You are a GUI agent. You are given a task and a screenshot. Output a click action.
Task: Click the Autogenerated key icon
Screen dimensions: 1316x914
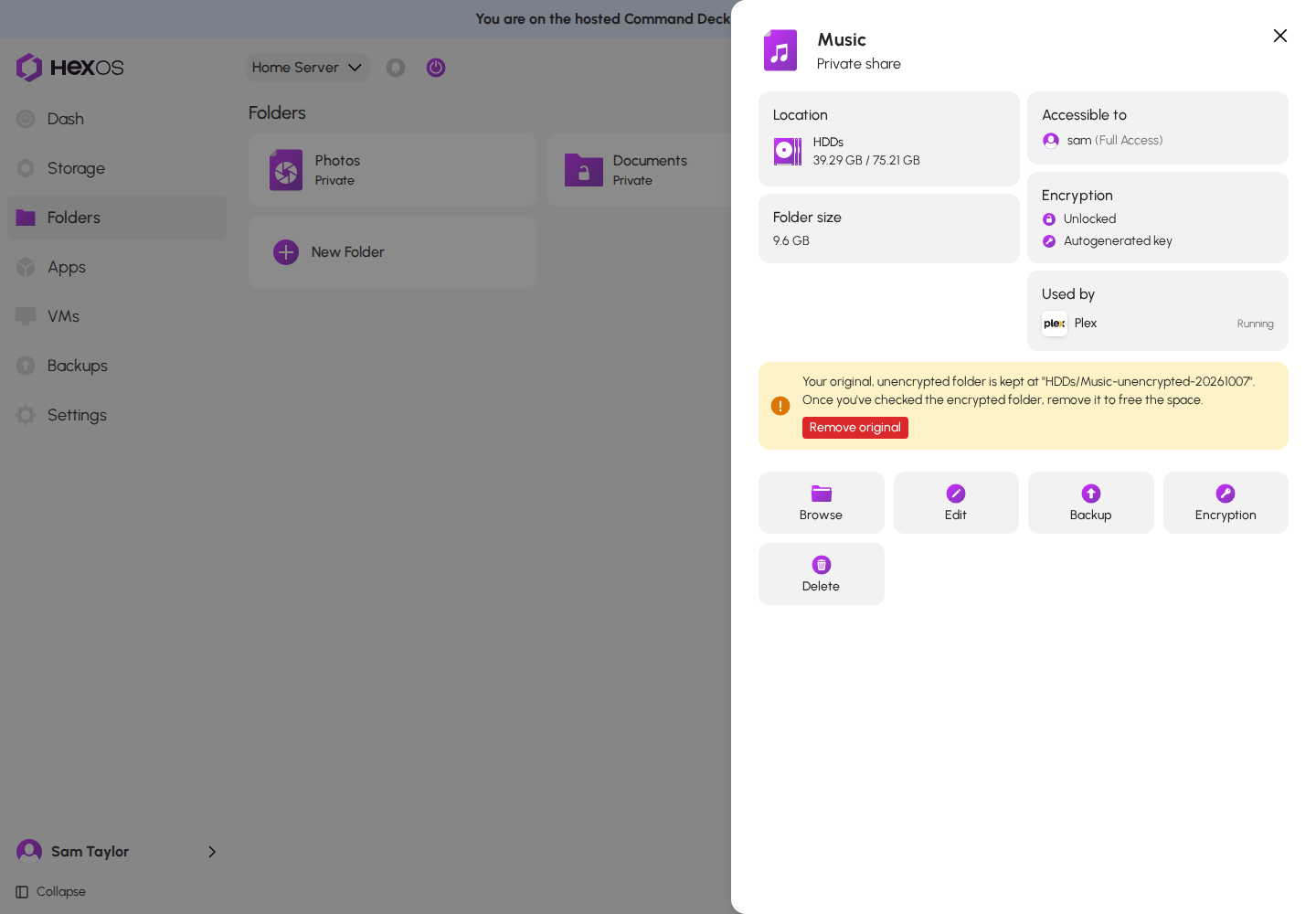1049,241
